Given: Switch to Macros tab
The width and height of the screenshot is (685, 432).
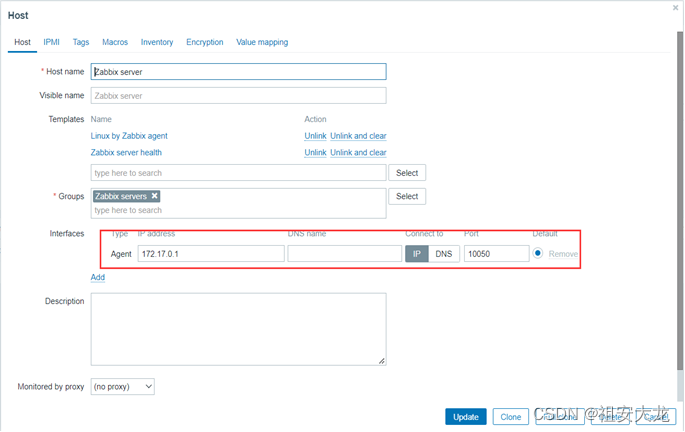Looking at the screenshot, I should 115,42.
